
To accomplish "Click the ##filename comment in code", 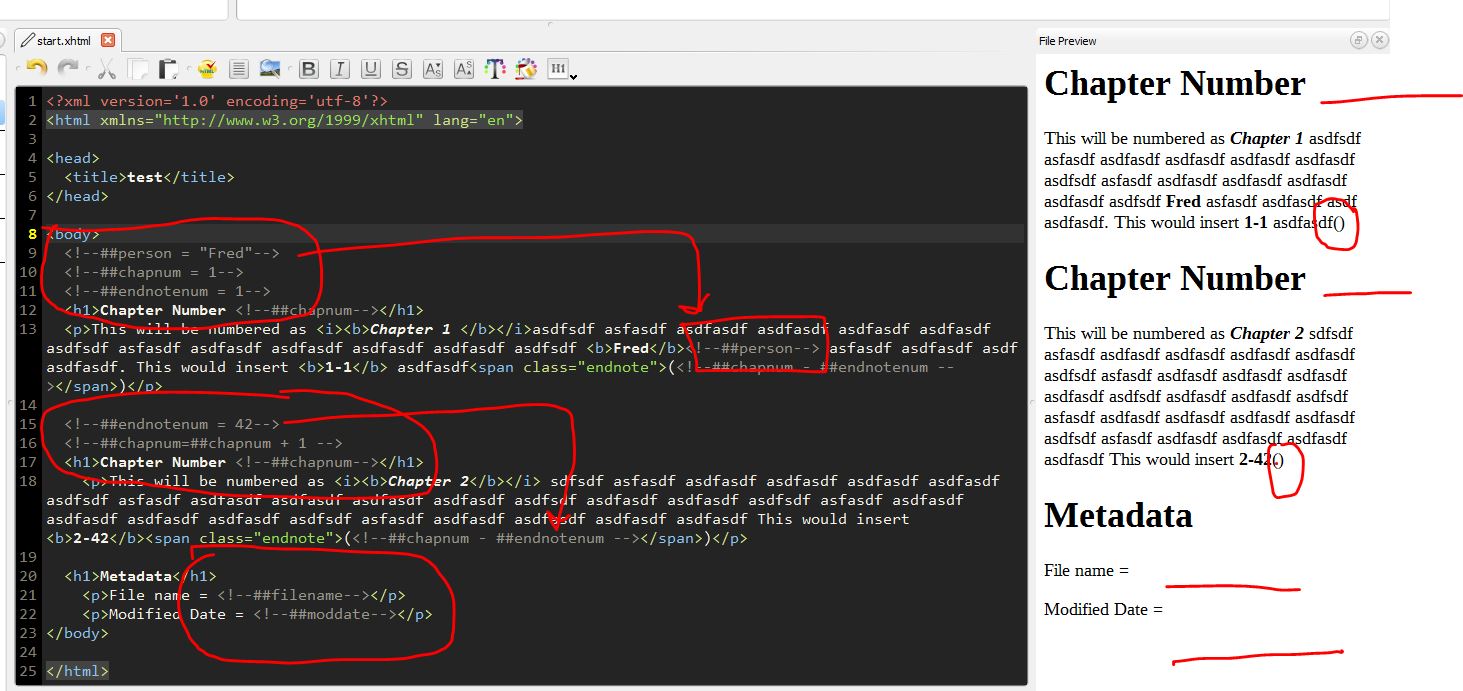I will click(x=294, y=595).
